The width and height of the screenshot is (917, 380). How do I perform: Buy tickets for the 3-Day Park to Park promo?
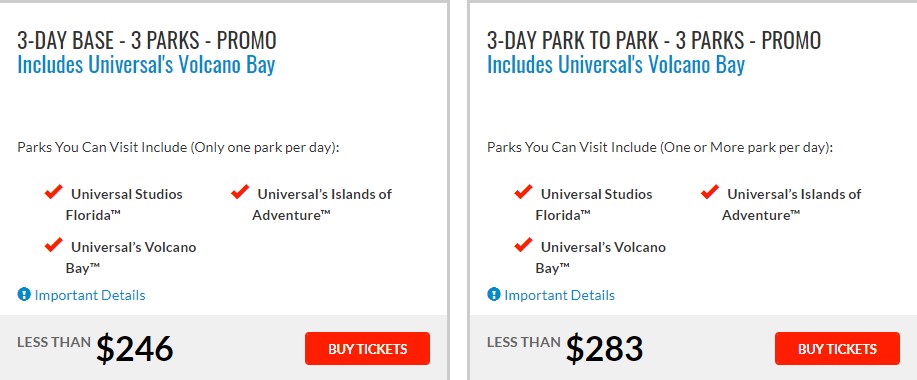(837, 348)
